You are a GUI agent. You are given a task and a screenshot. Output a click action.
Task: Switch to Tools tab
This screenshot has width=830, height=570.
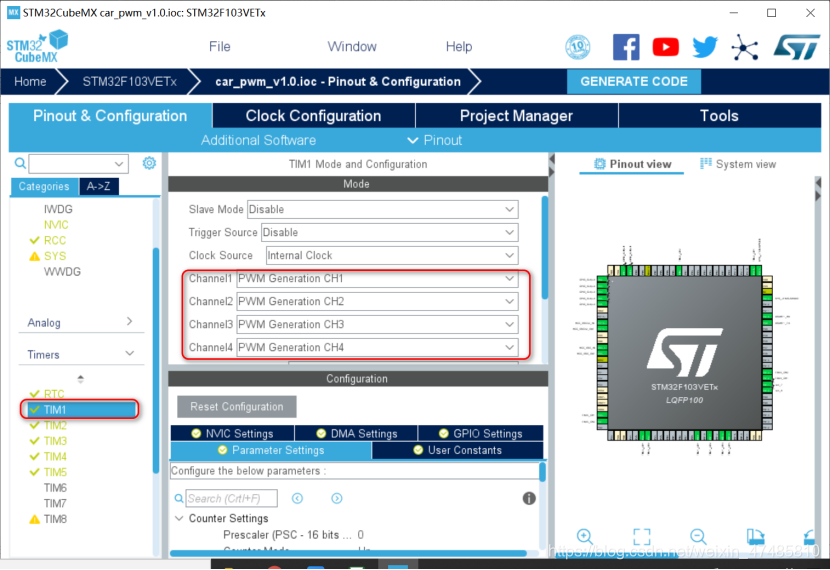point(719,116)
